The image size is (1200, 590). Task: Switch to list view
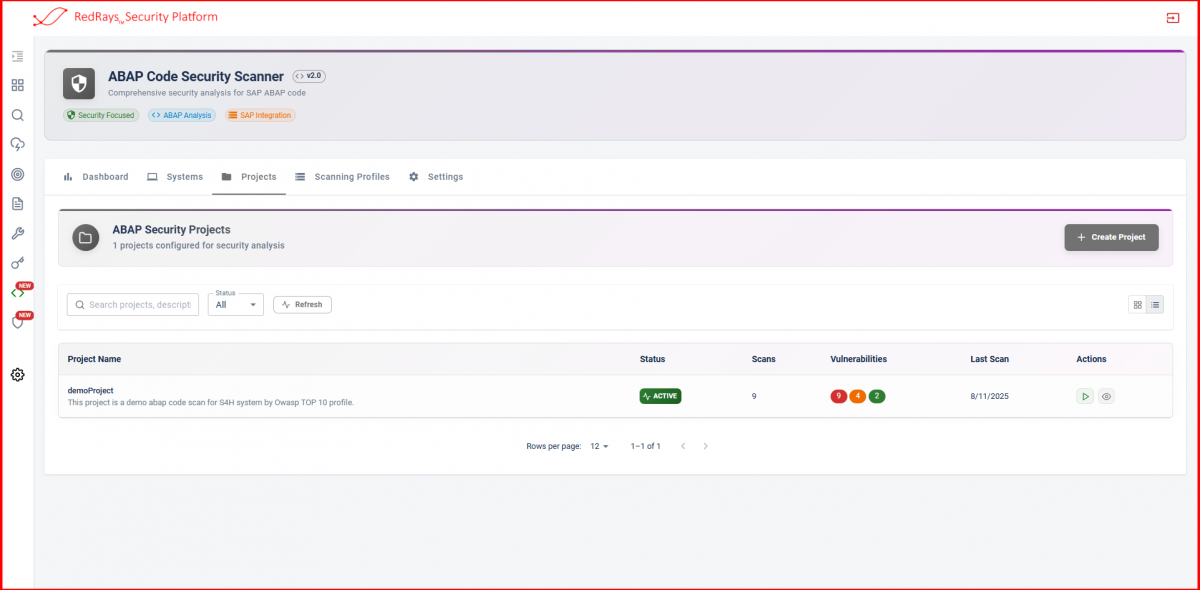pyautogui.click(x=1155, y=304)
